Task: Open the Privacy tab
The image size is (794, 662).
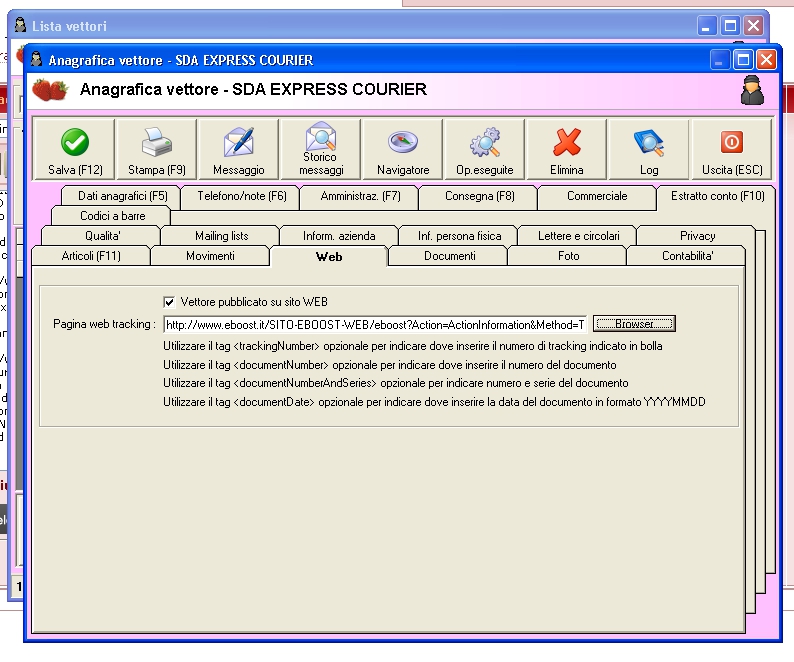Action: pos(697,236)
